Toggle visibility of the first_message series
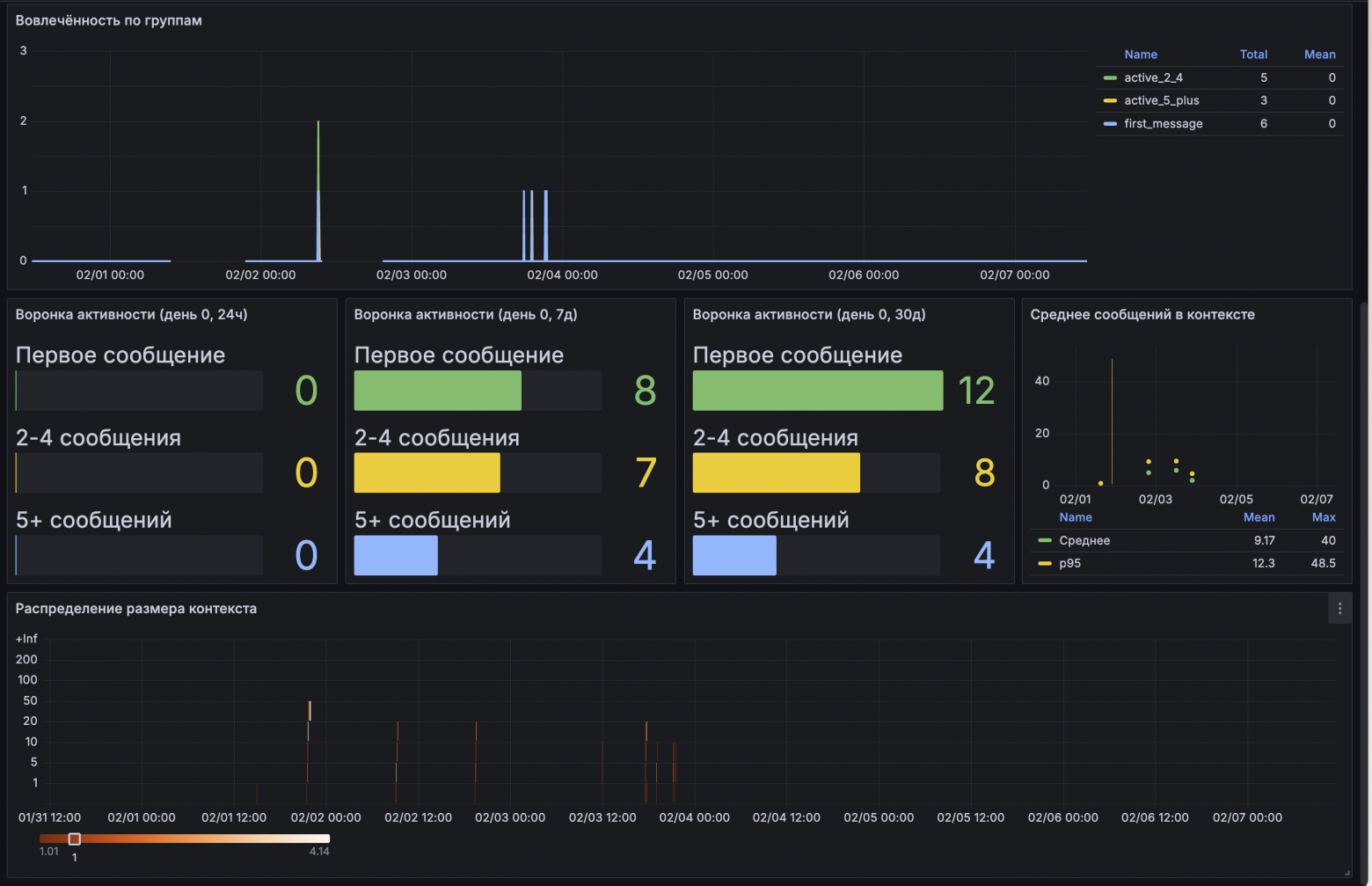 click(1164, 123)
